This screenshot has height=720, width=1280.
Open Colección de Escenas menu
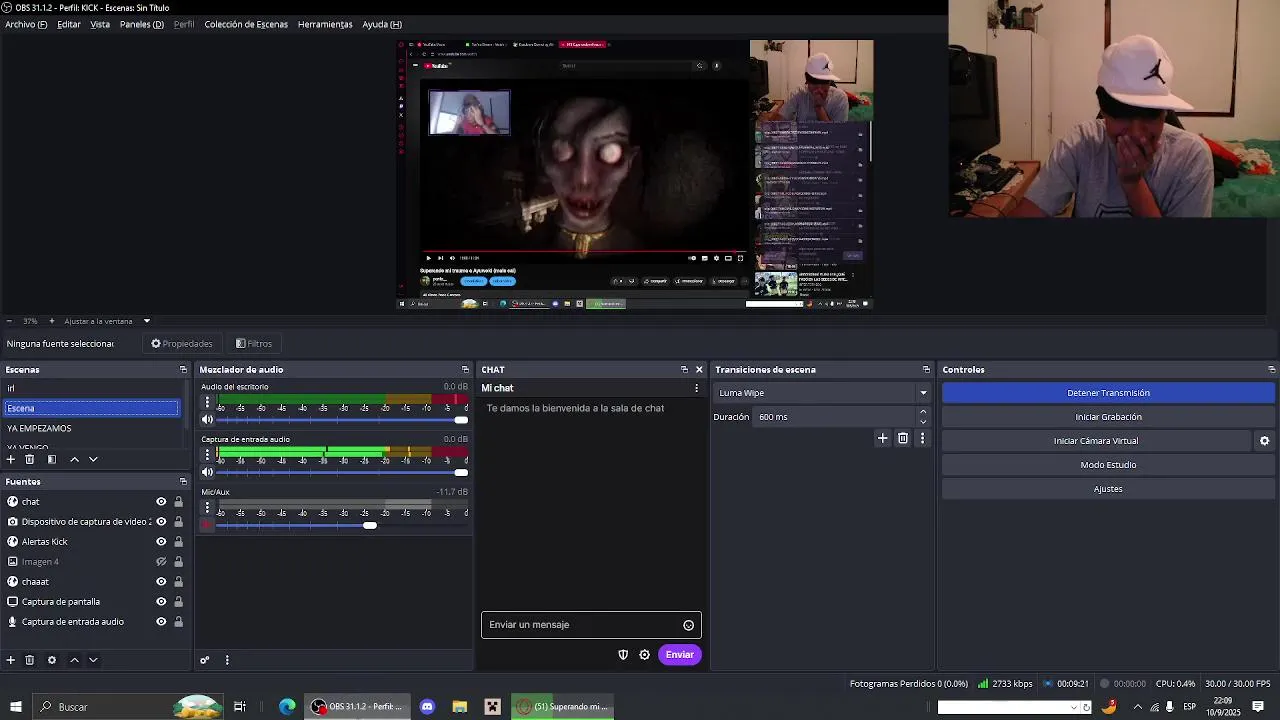coord(246,24)
